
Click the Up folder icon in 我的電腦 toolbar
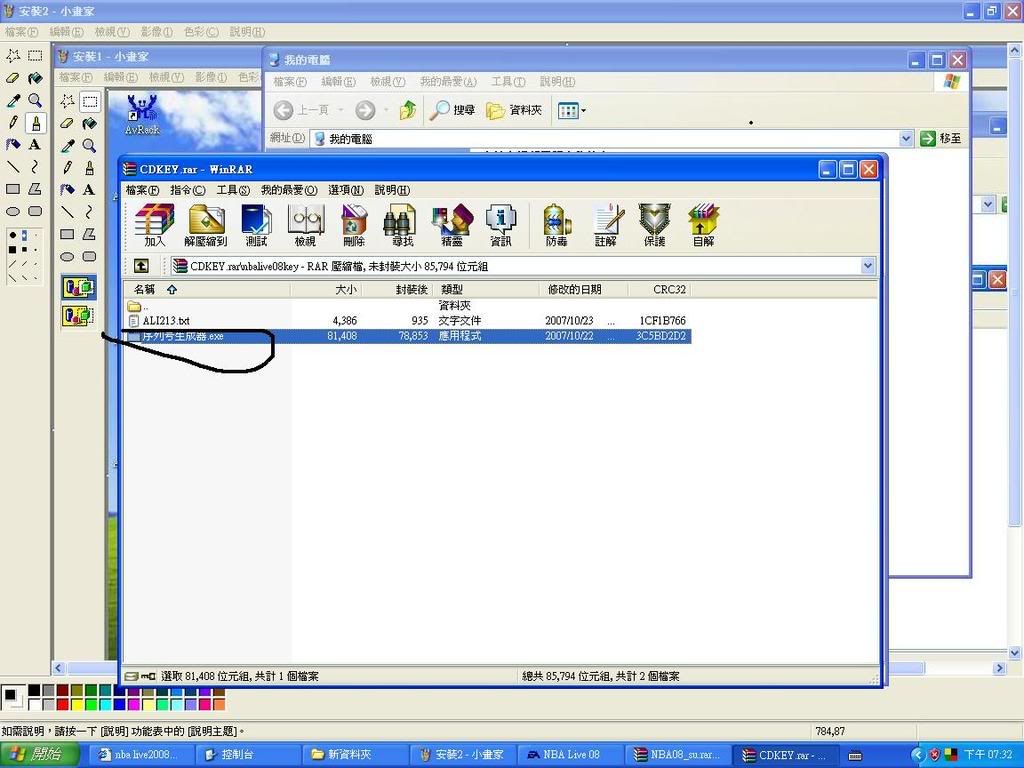tap(408, 110)
